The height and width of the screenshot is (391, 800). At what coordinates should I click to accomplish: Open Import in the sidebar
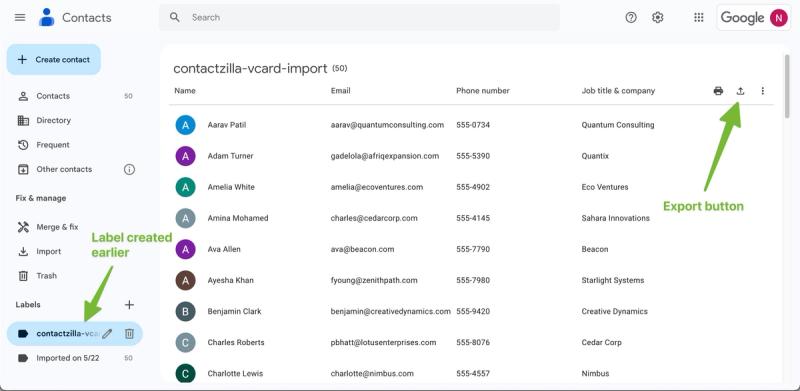coord(74,252)
